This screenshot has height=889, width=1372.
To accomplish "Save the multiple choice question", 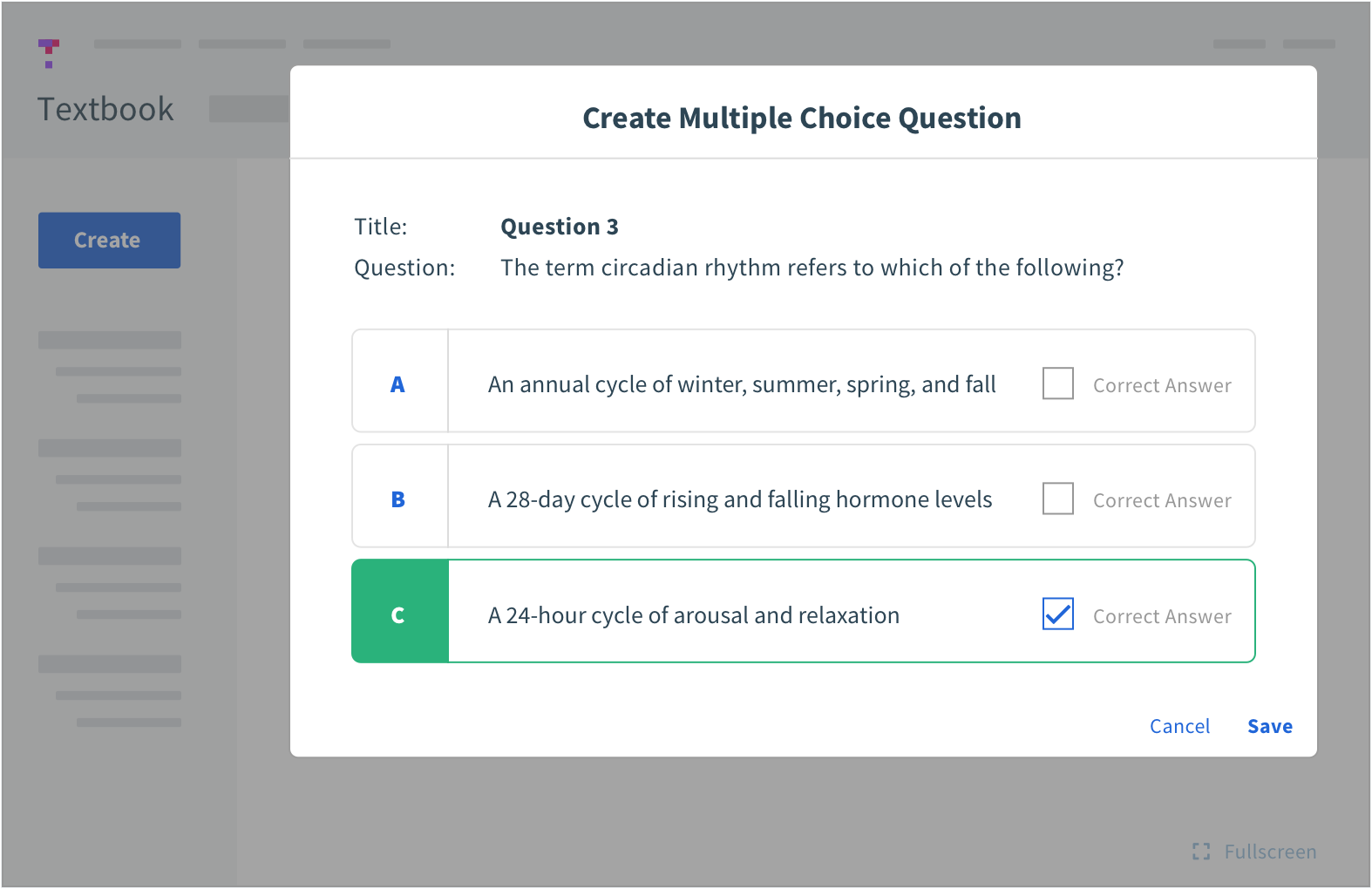I will (x=1270, y=726).
